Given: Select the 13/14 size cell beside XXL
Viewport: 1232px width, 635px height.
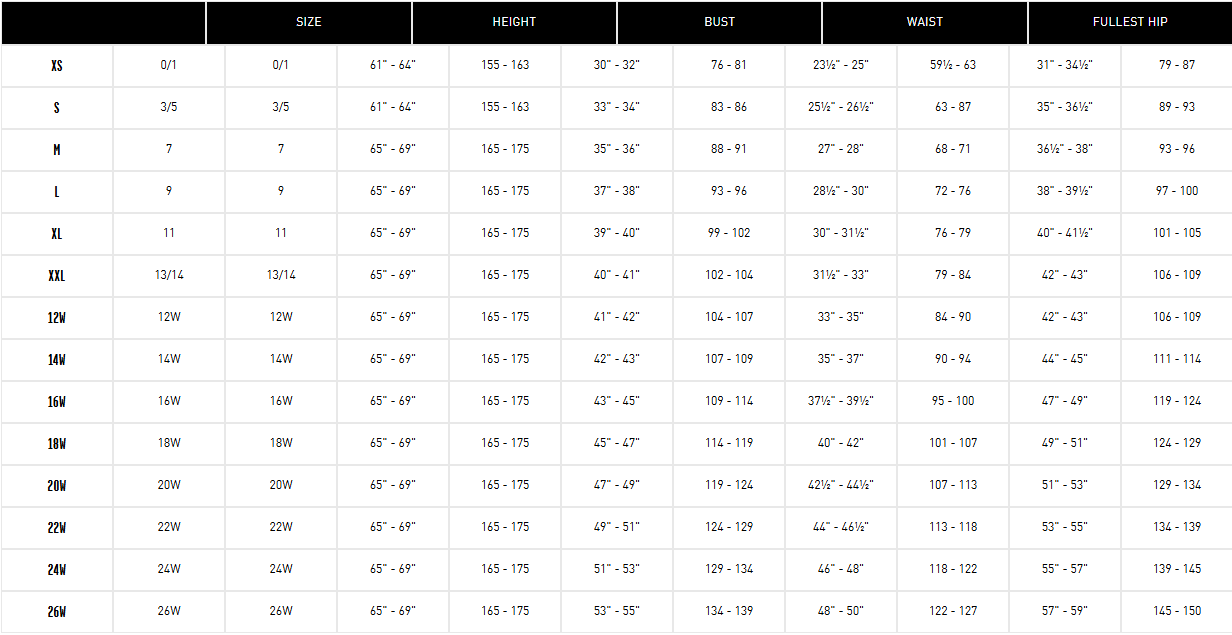Looking at the screenshot, I should (x=169, y=275).
